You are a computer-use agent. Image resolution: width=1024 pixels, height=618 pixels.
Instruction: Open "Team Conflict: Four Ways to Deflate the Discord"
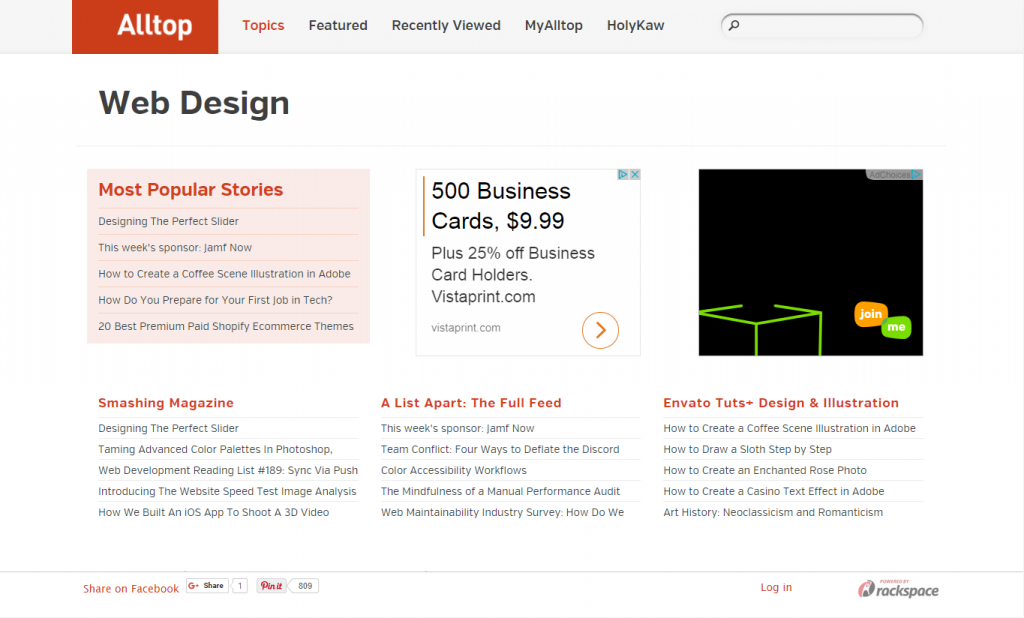point(500,449)
